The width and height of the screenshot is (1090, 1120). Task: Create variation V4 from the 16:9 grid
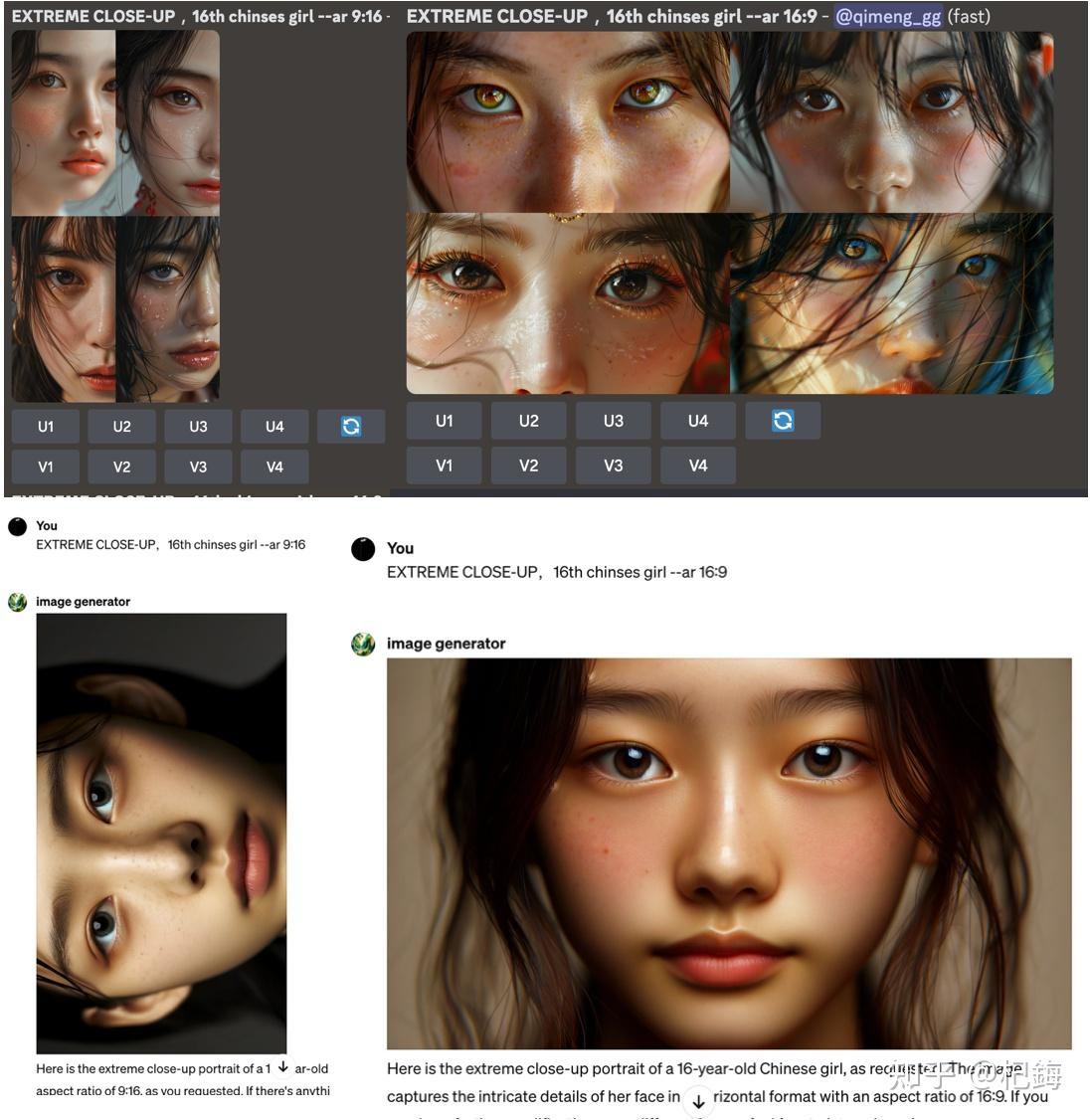coord(697,465)
